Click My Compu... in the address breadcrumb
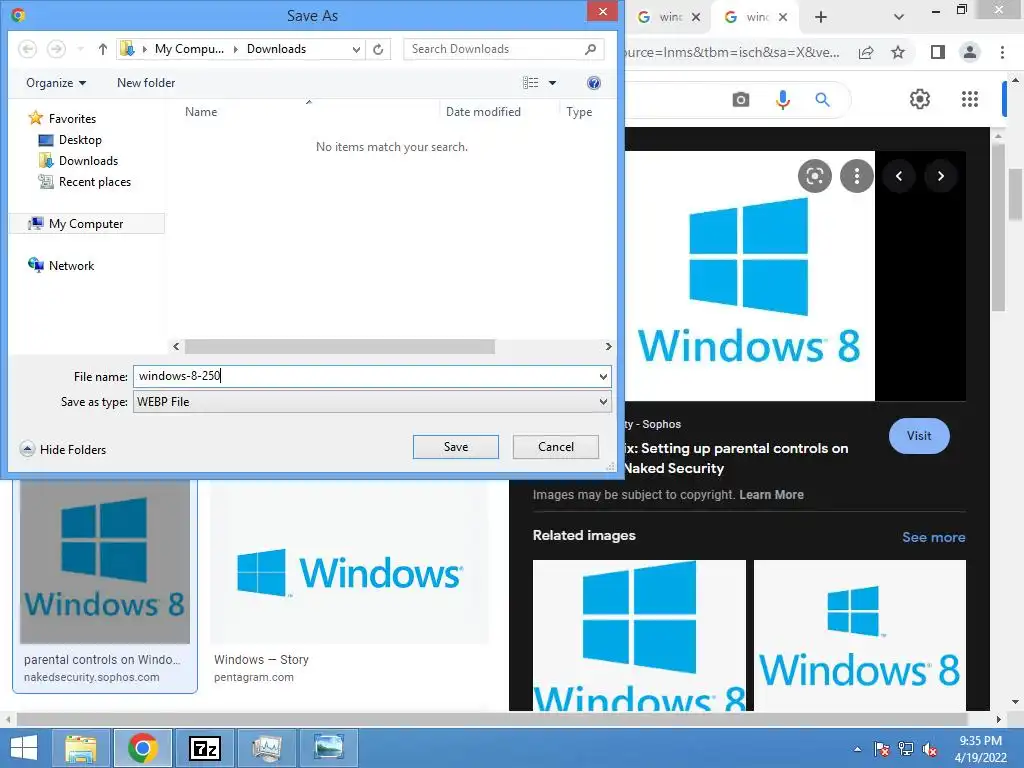Viewport: 1024px width, 768px height. [189, 49]
